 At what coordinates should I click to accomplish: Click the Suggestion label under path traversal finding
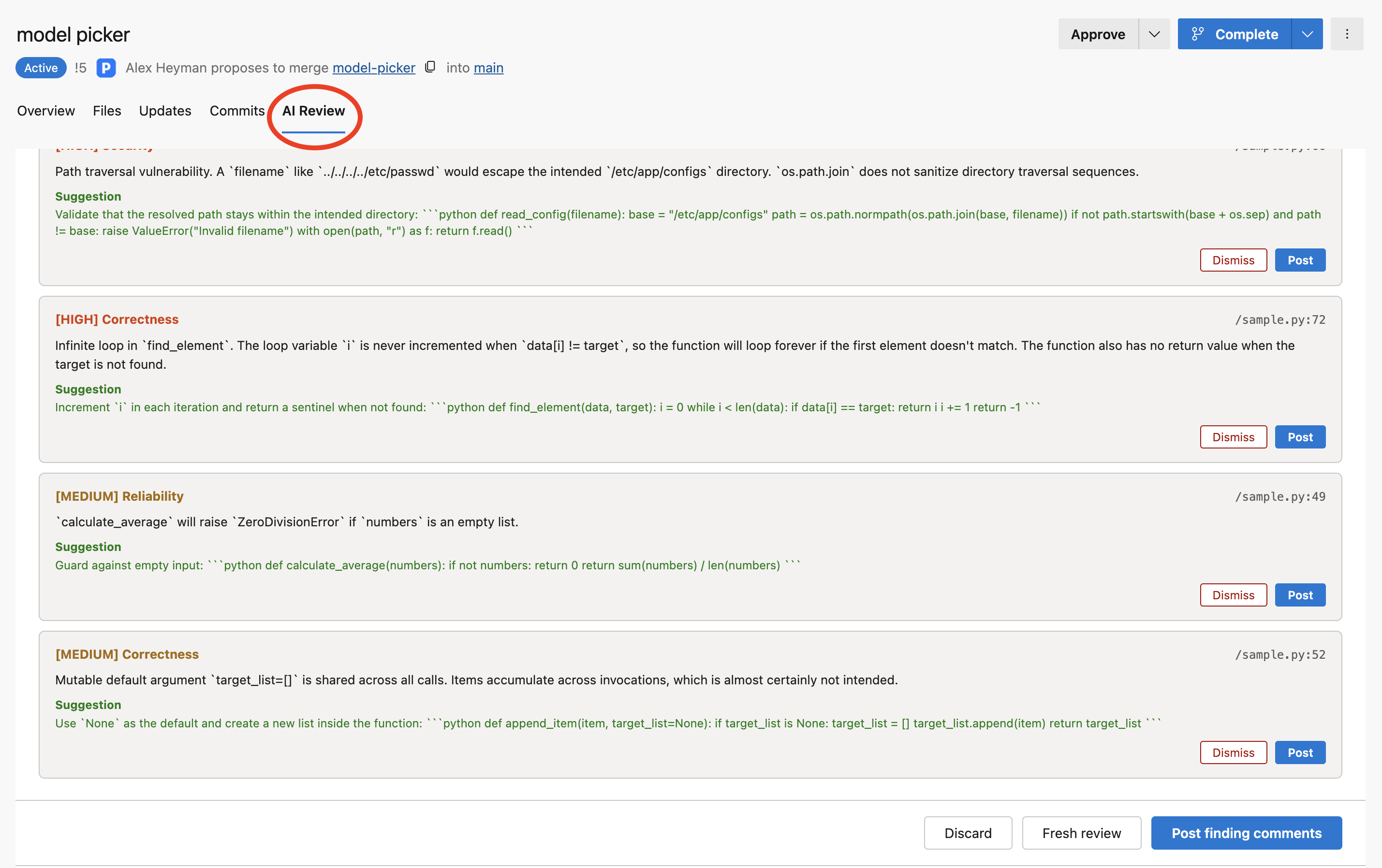click(x=88, y=196)
